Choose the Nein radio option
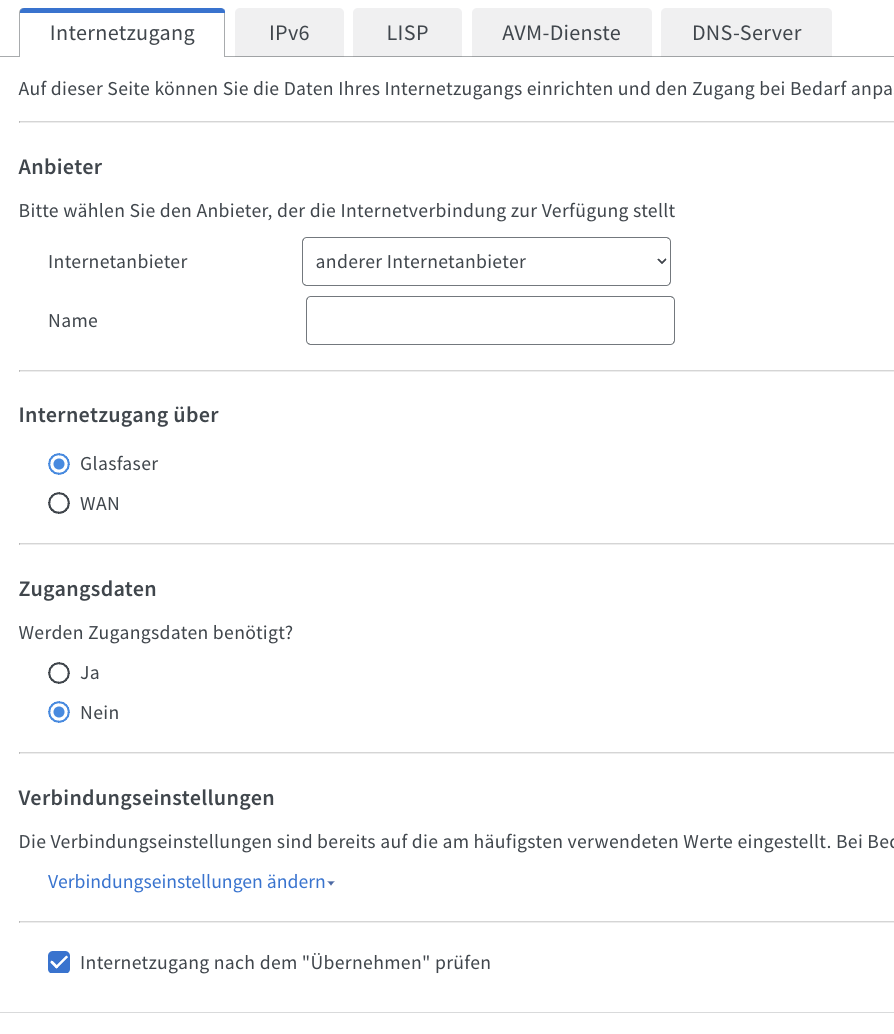Screen dimensions: 894x1034 (x=59, y=712)
